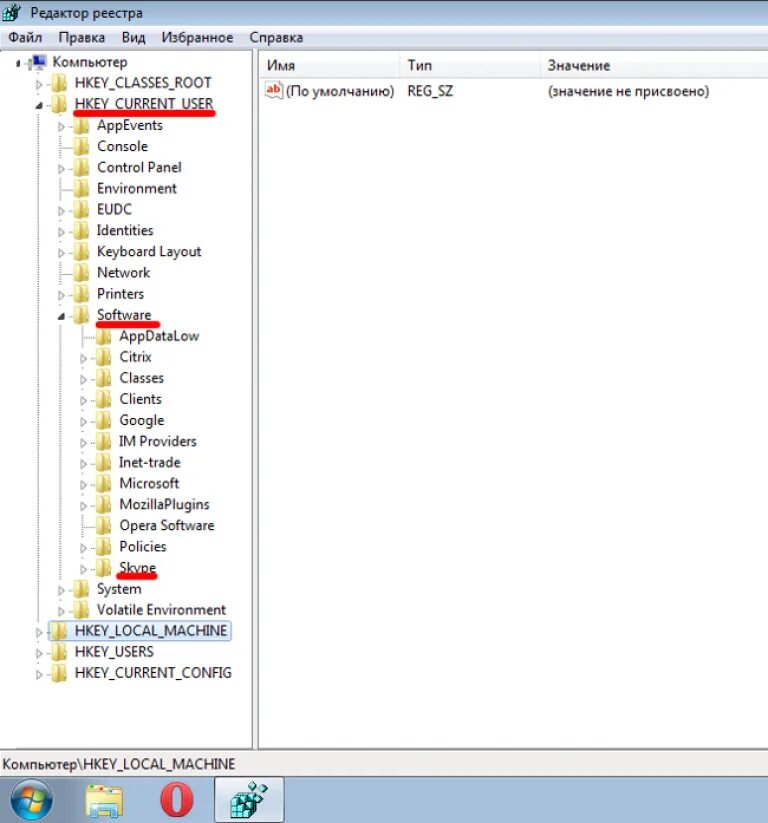This screenshot has width=768, height=823.
Task: Expand the Microsoft key
Action: coord(83,485)
